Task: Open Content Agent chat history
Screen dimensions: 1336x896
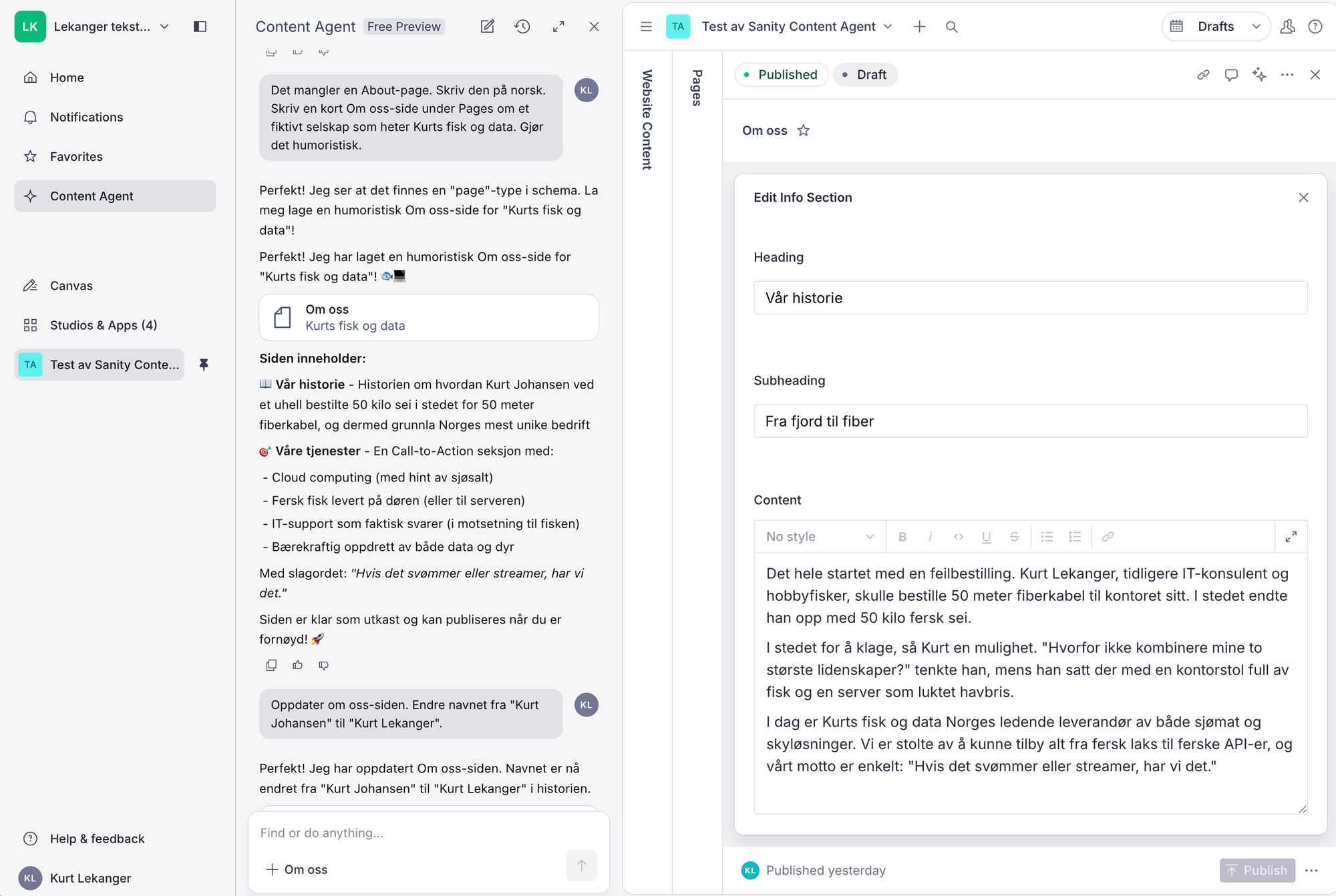Action: [522, 27]
